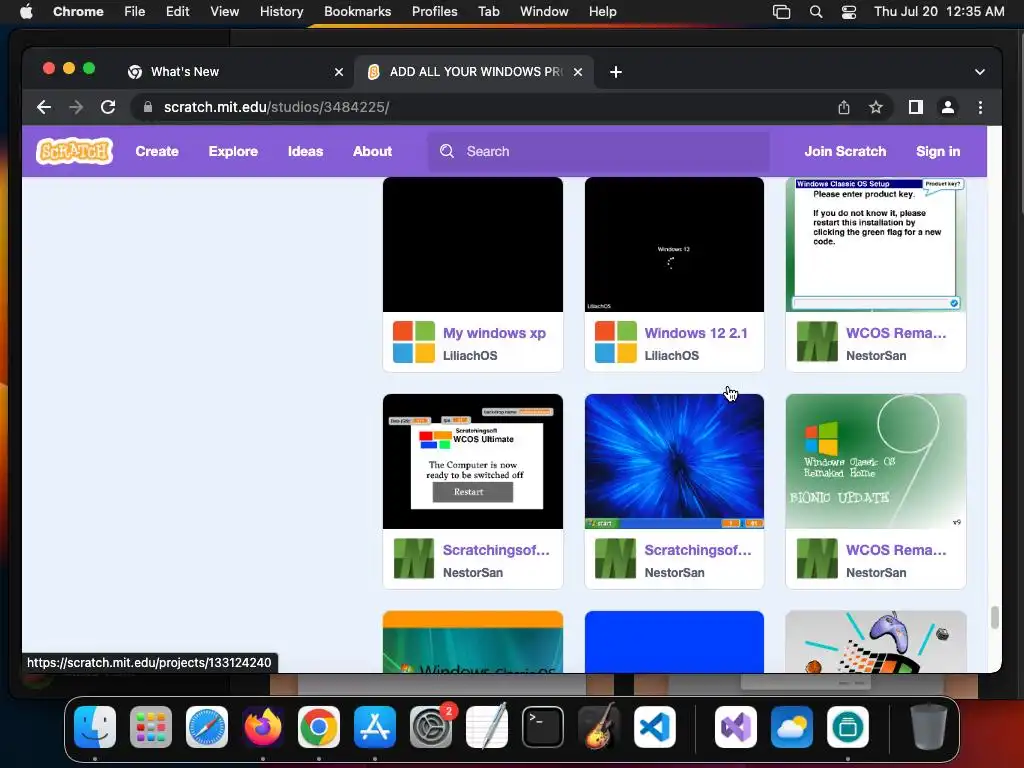
Task: Open Windows Classic OS Setup thumbnail
Action: 876,244
